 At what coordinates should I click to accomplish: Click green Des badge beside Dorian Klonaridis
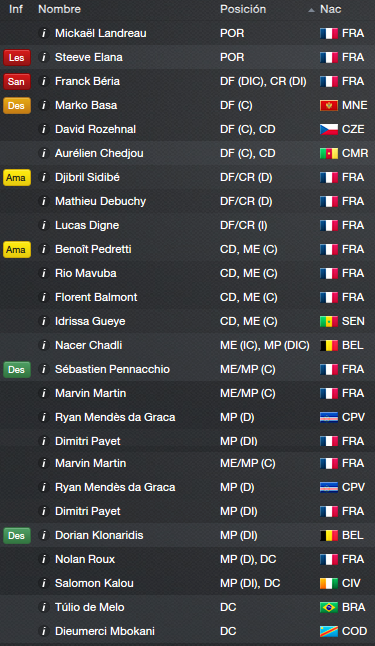(16, 535)
